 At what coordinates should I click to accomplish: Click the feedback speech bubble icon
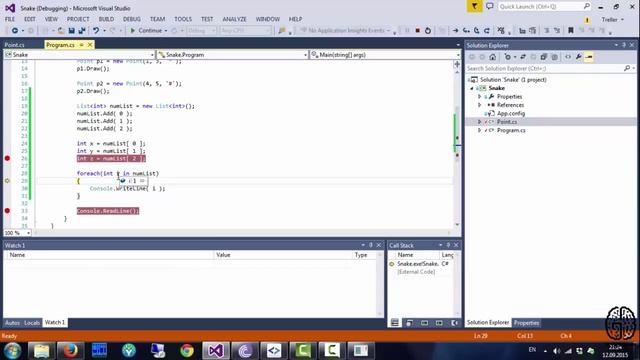489,7
